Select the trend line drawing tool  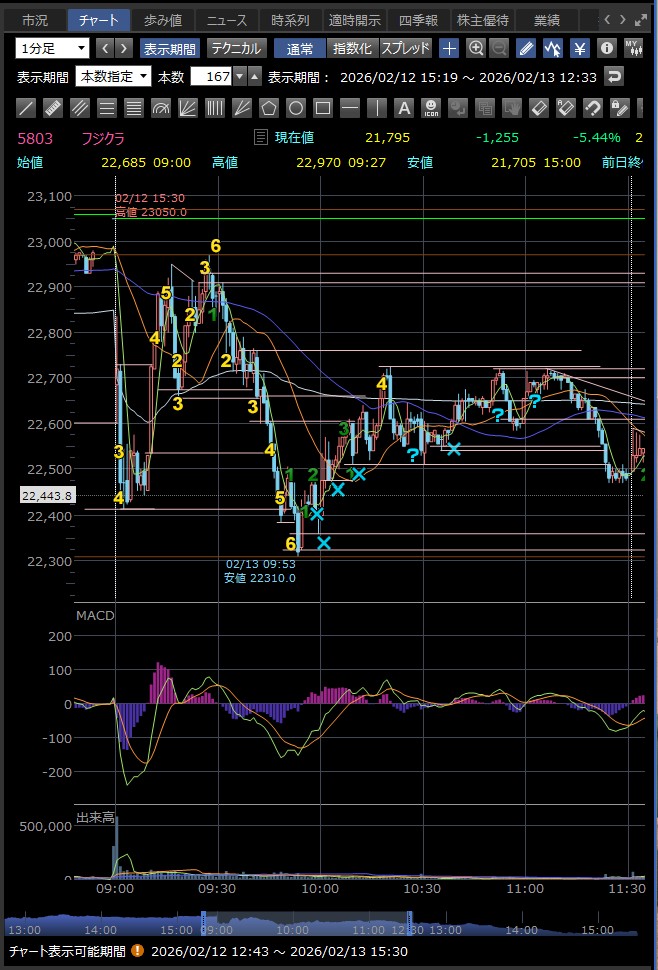click(28, 108)
